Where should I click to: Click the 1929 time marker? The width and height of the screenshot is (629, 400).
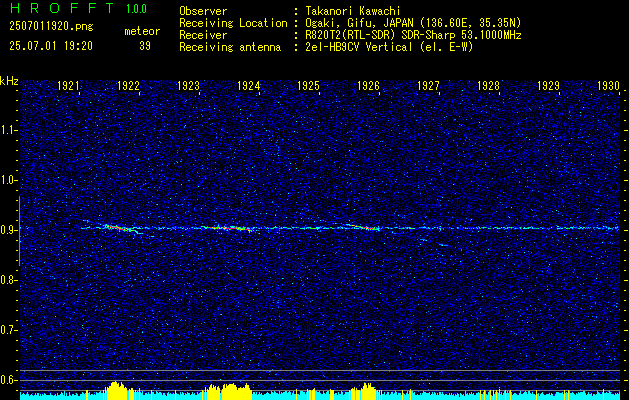[548, 85]
